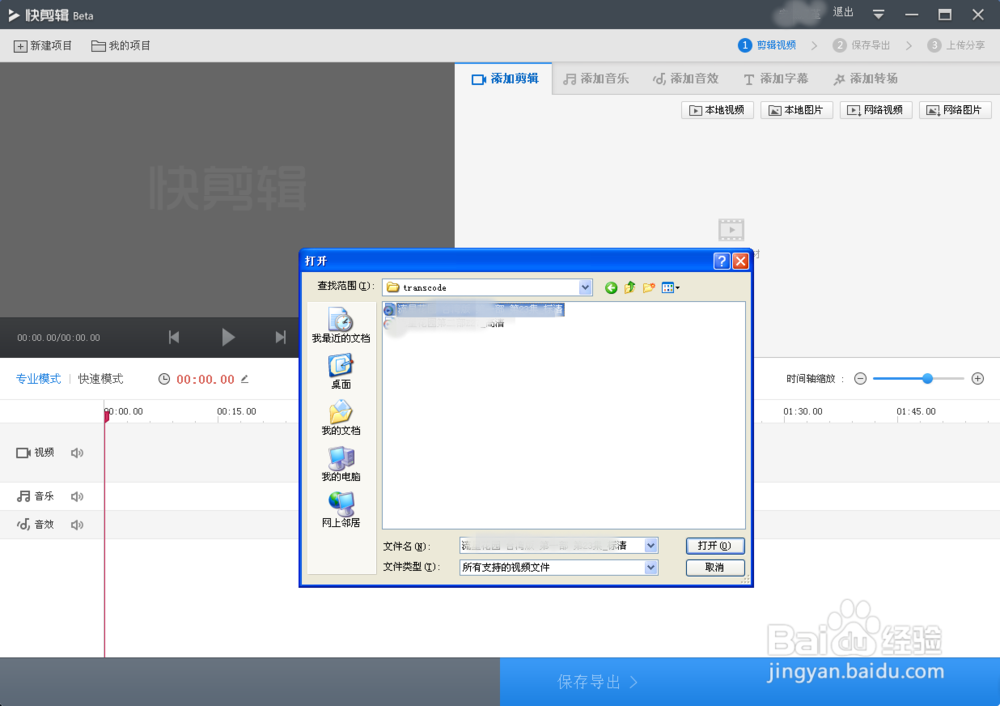Mute the 视频 track speaker
The width and height of the screenshot is (1000, 706).
[x=77, y=453]
